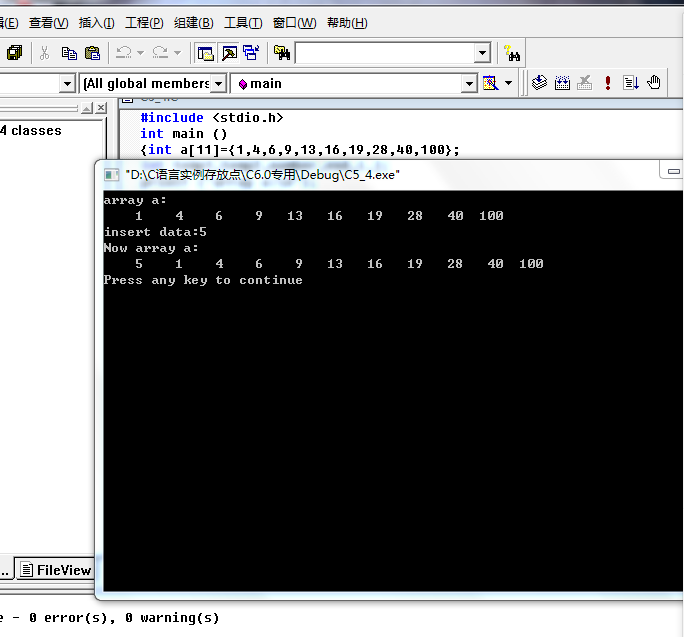This screenshot has width=684, height=637.
Task: Click the console window title bar
Action: [x=380, y=174]
